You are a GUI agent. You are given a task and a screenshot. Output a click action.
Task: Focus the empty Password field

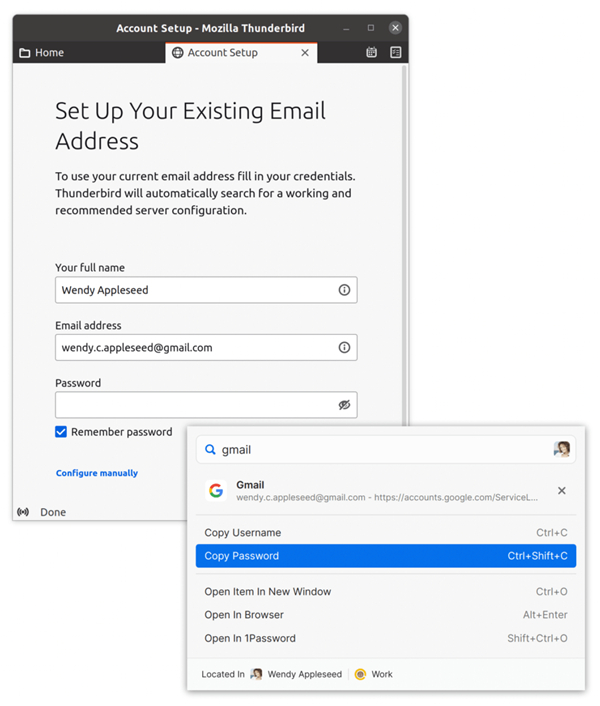pyautogui.click(x=206, y=405)
